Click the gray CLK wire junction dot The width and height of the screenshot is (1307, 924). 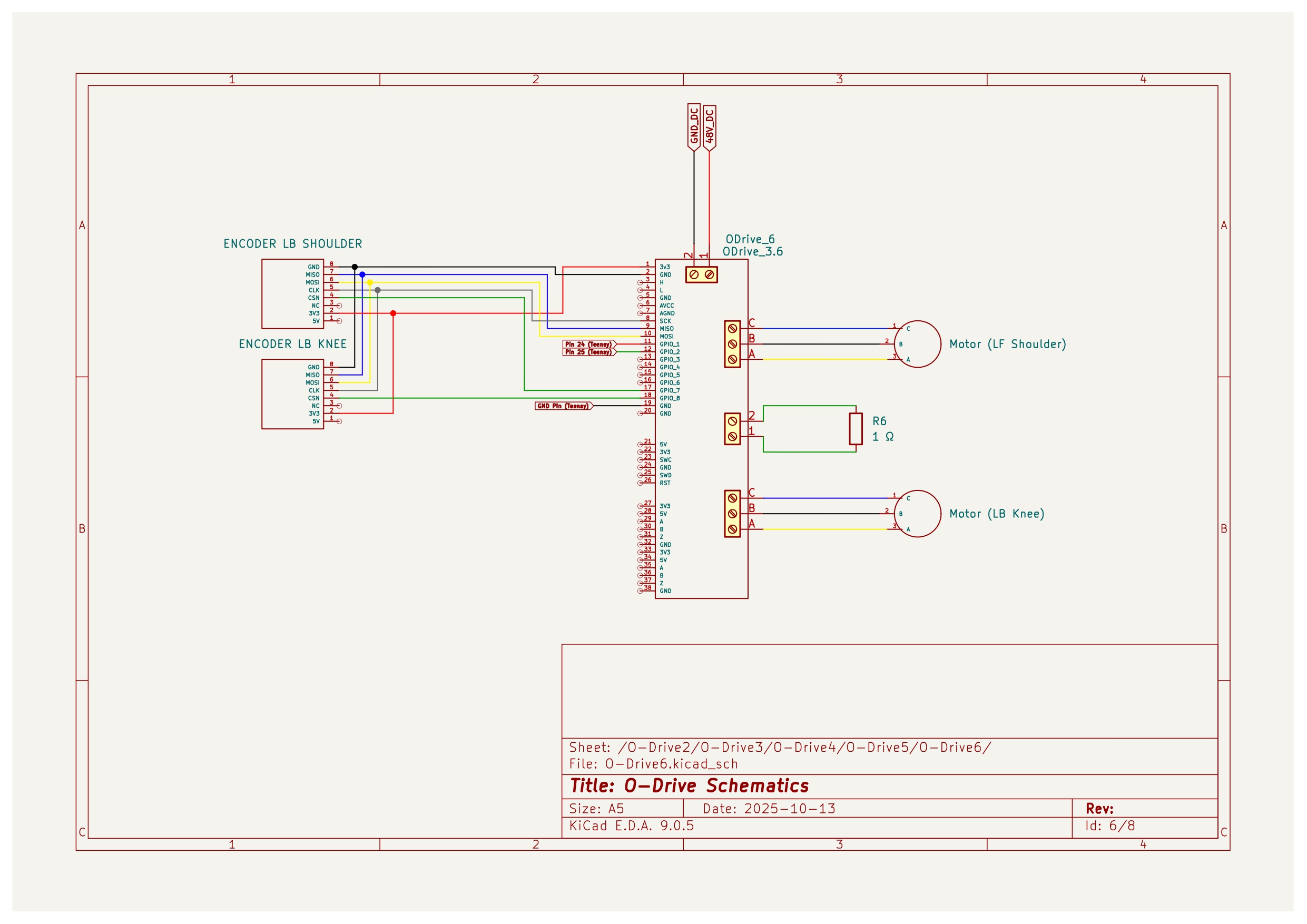(377, 290)
